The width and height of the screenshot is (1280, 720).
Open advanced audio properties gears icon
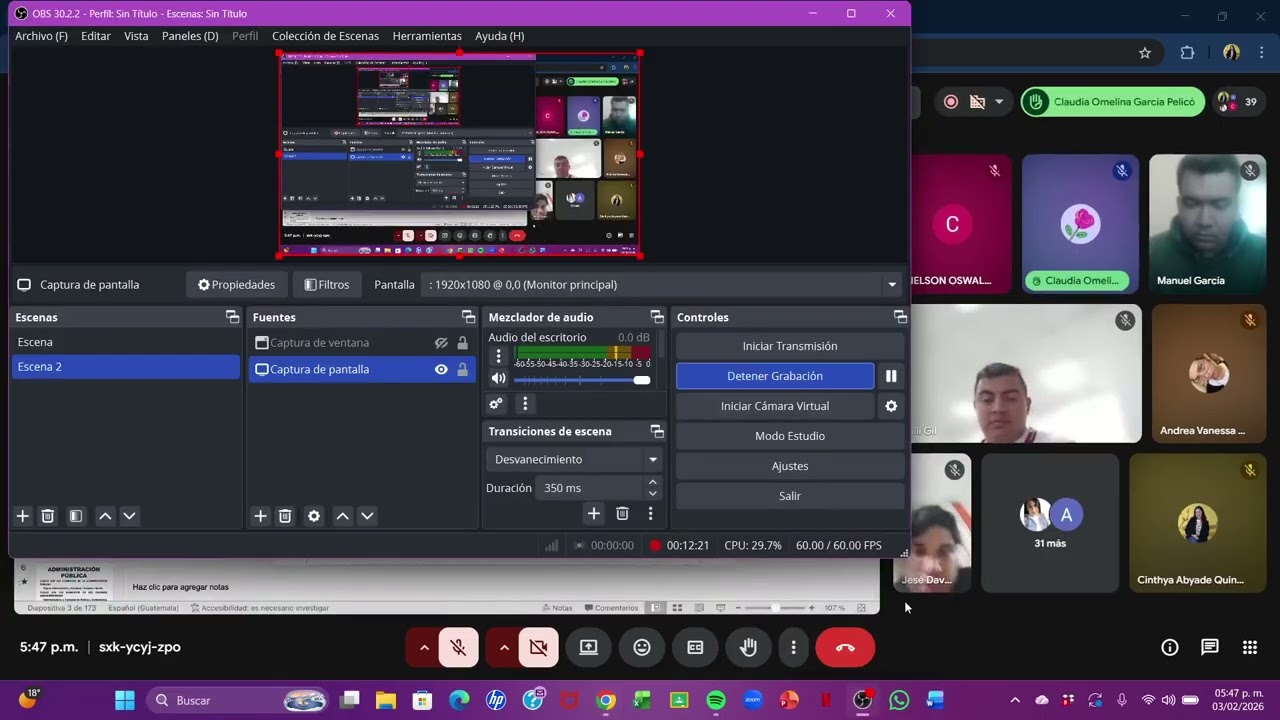coord(496,404)
